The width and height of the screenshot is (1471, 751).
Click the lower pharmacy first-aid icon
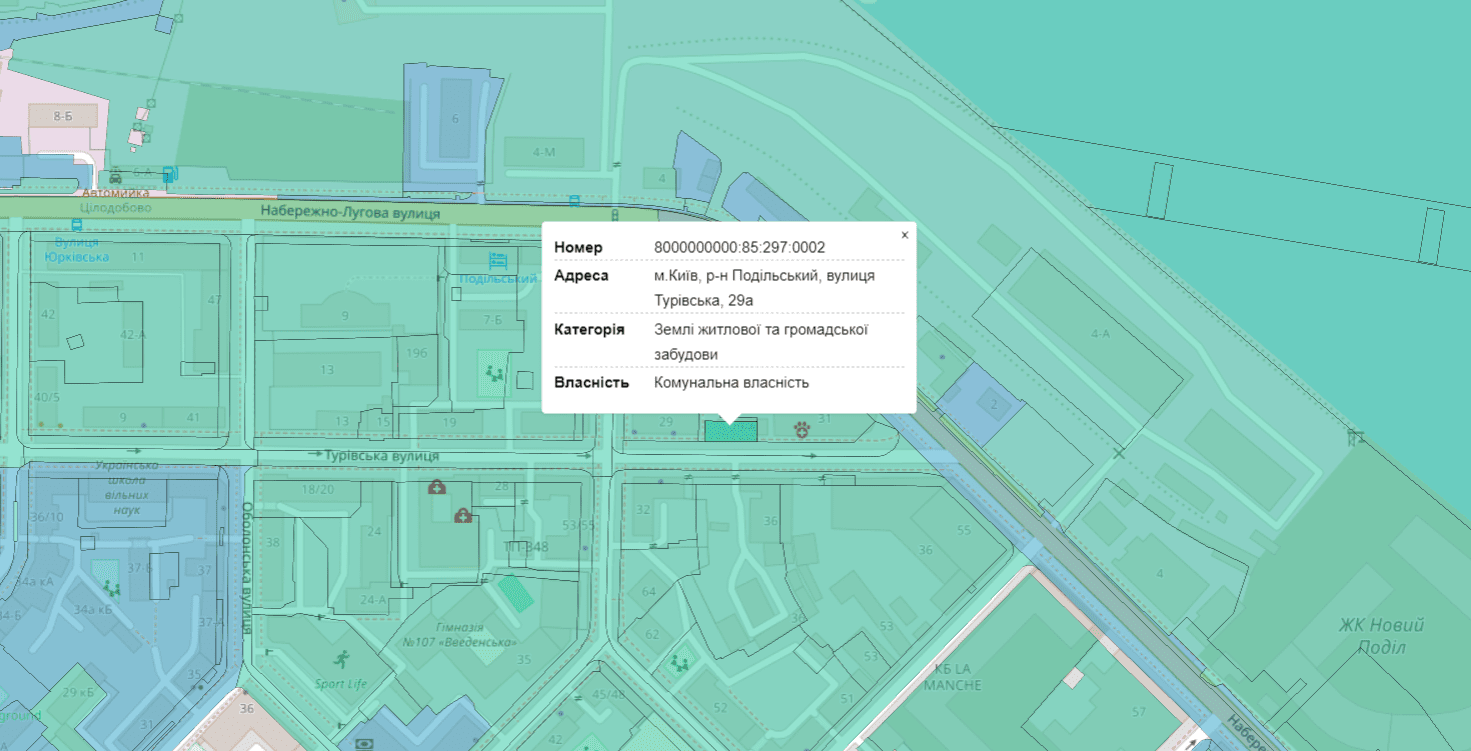462,516
